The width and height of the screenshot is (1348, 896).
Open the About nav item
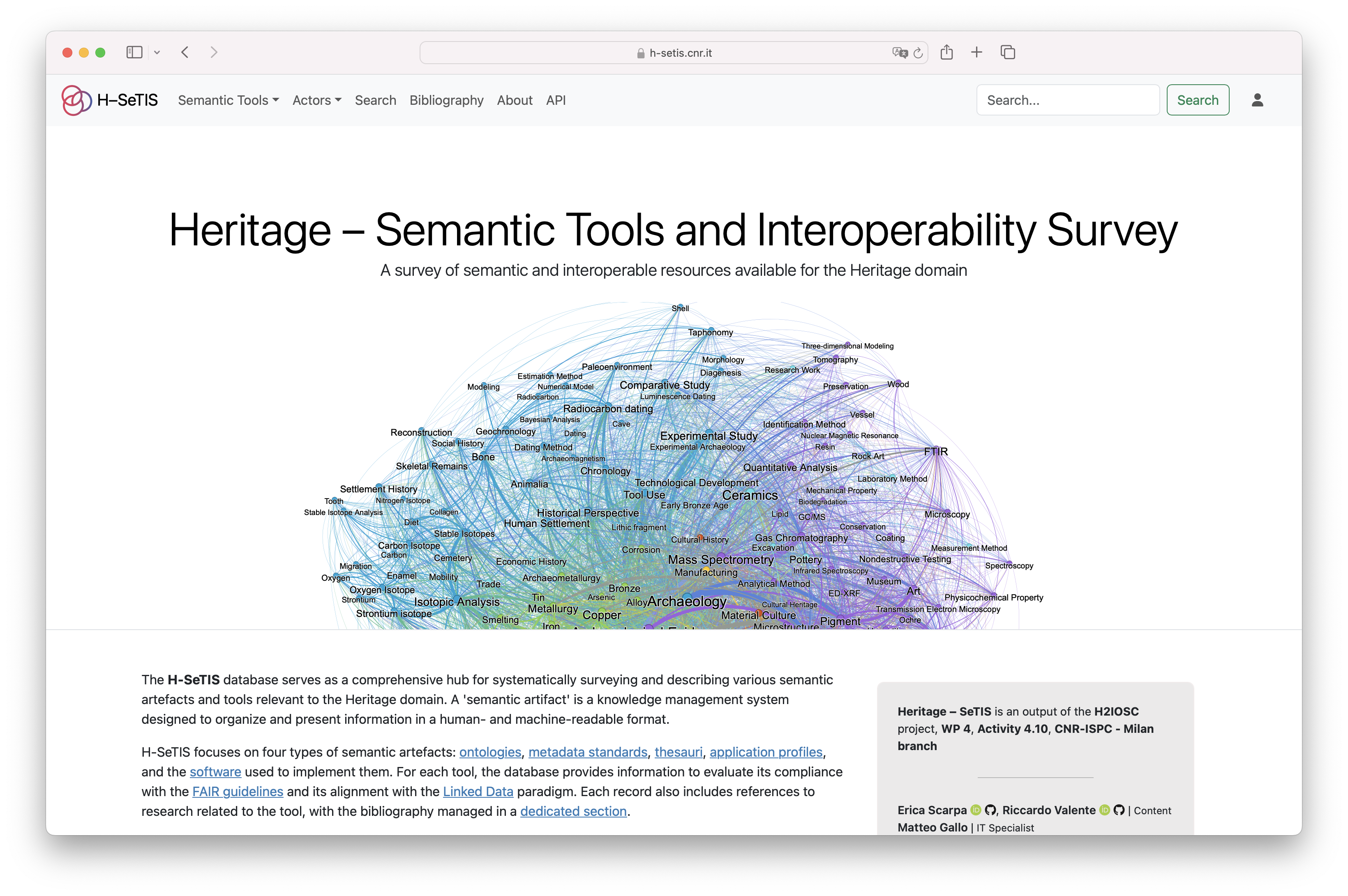click(515, 100)
